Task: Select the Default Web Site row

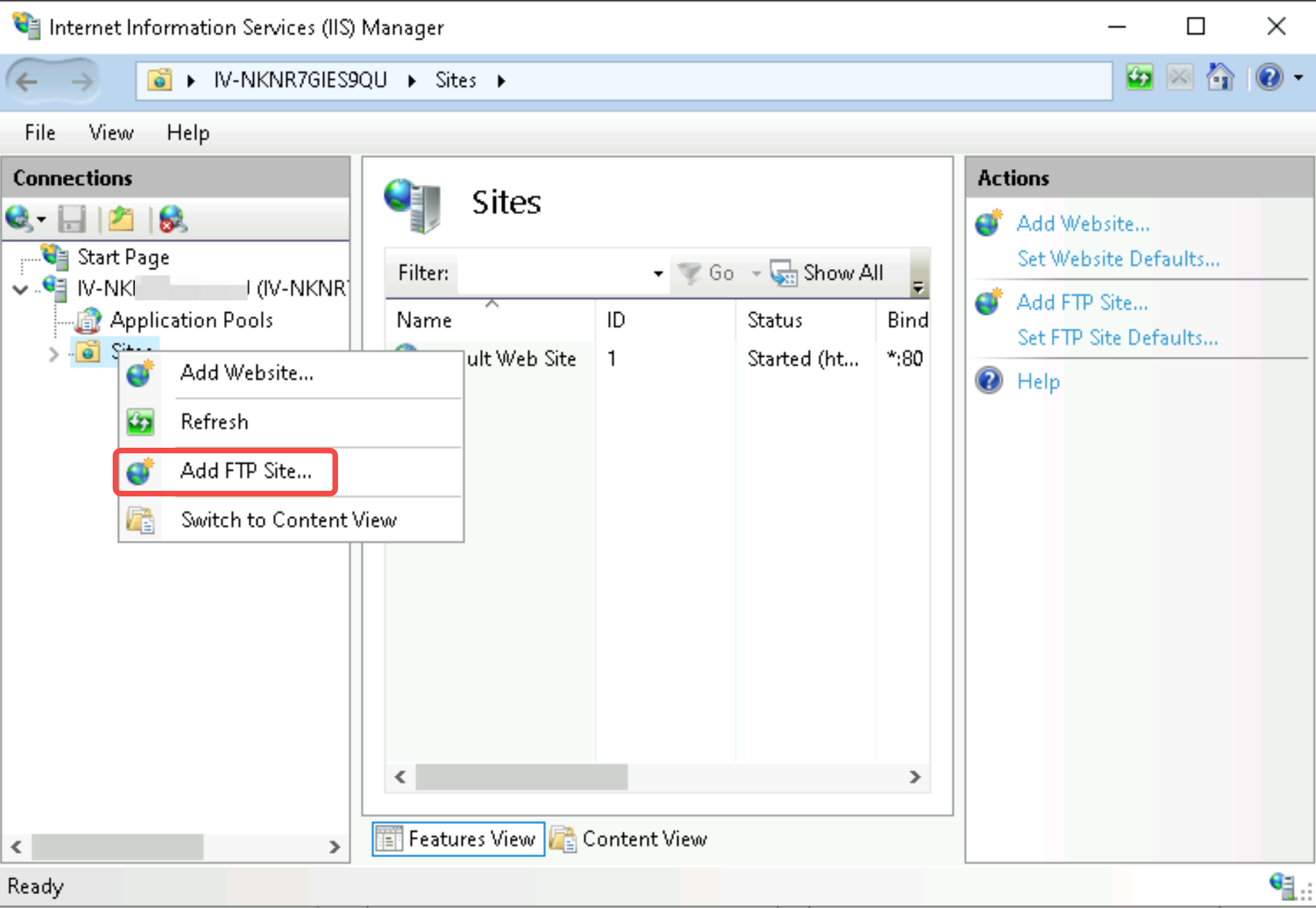Action: (x=657, y=359)
